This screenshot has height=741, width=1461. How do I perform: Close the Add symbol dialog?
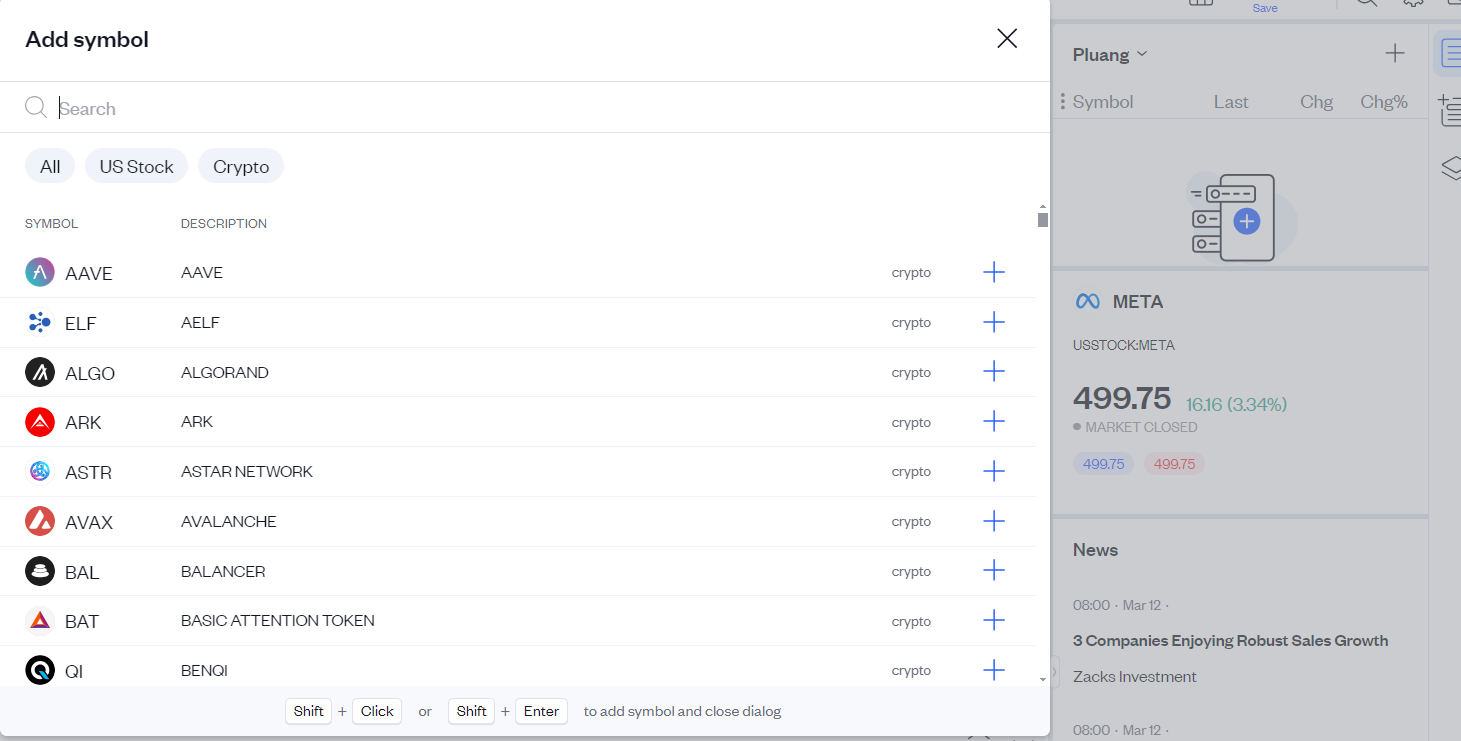click(1006, 38)
